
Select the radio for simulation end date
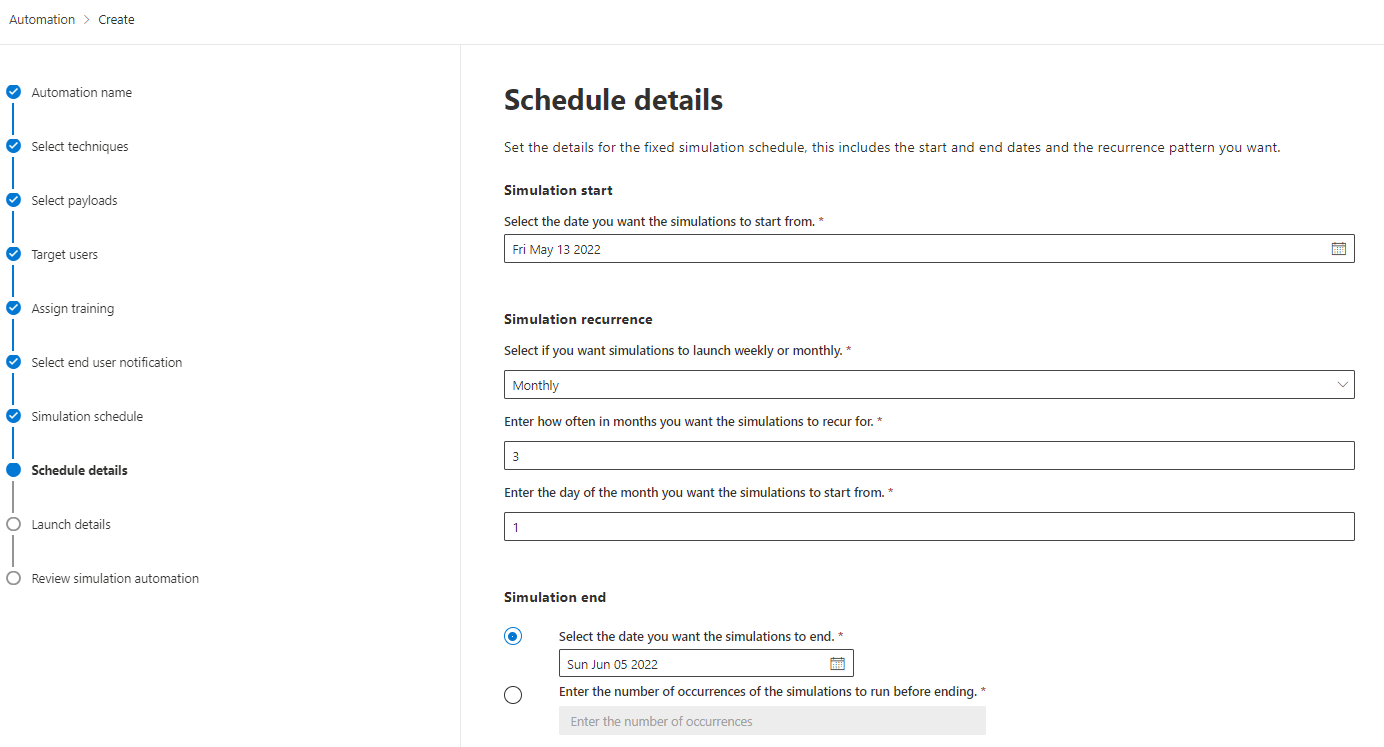(x=513, y=635)
